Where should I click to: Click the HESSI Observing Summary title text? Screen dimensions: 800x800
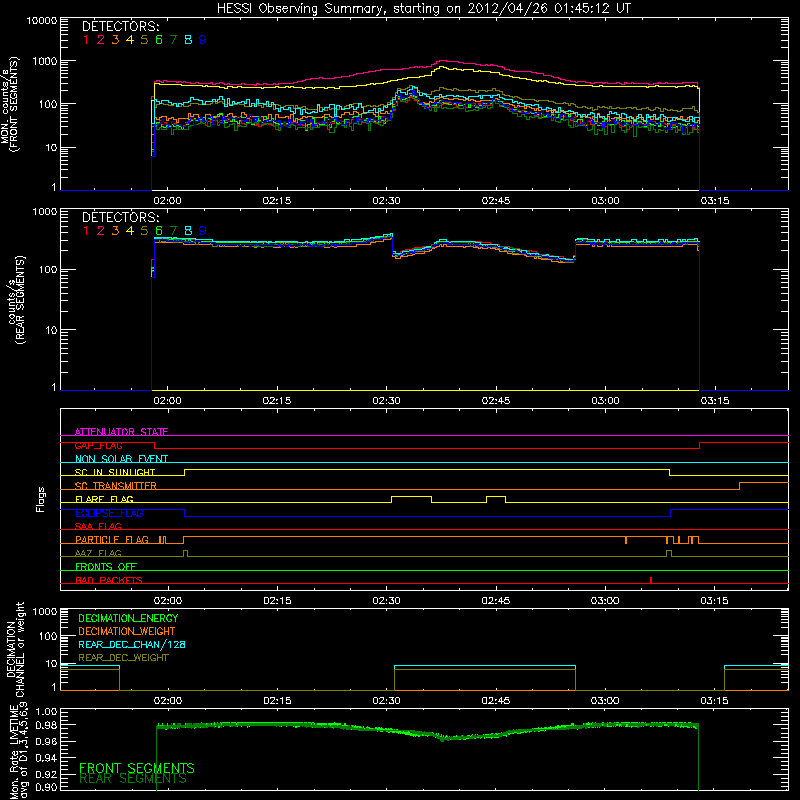[x=423, y=9]
